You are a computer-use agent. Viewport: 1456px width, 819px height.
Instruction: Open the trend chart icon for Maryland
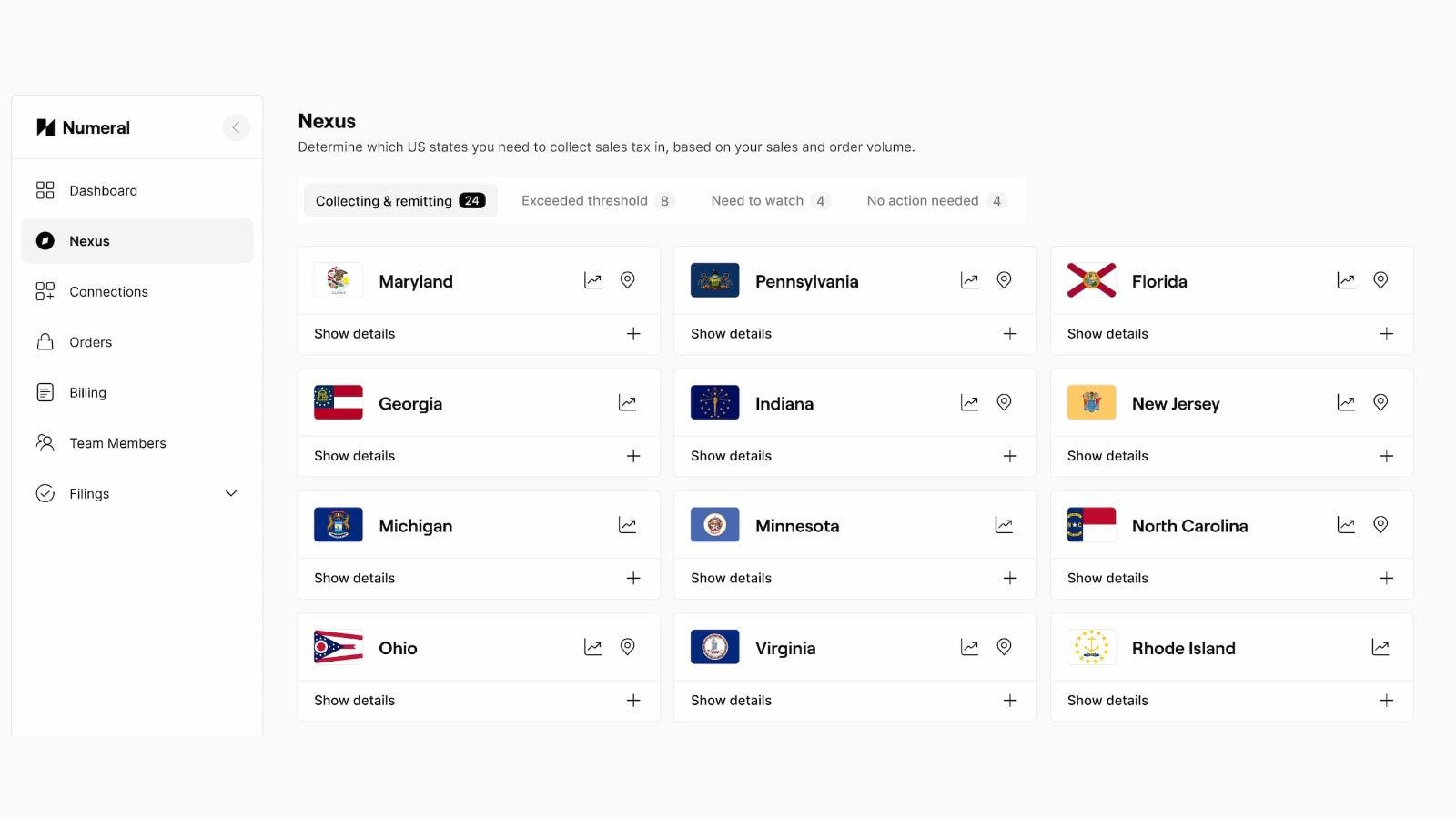(x=592, y=280)
